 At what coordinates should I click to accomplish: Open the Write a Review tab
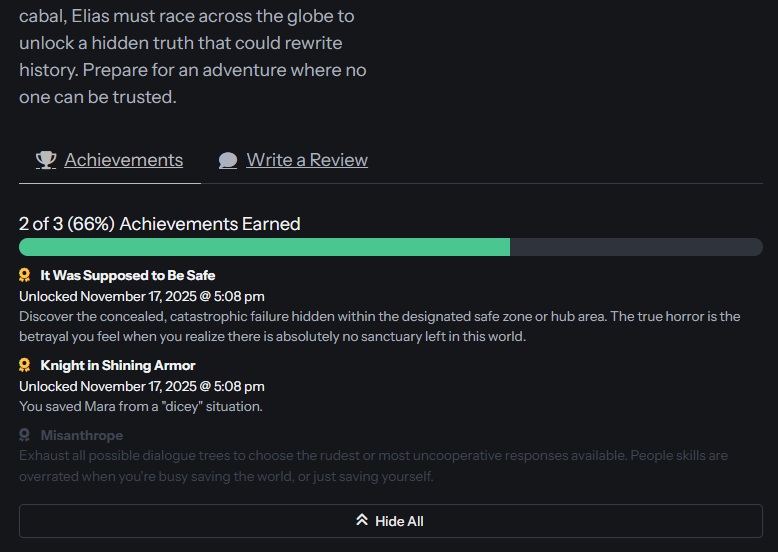pos(307,160)
